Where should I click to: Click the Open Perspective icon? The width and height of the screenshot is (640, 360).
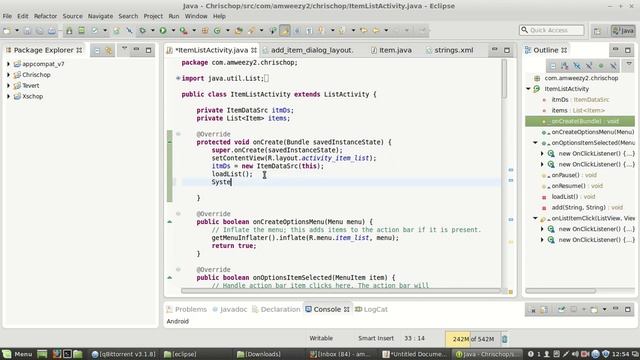point(597,31)
